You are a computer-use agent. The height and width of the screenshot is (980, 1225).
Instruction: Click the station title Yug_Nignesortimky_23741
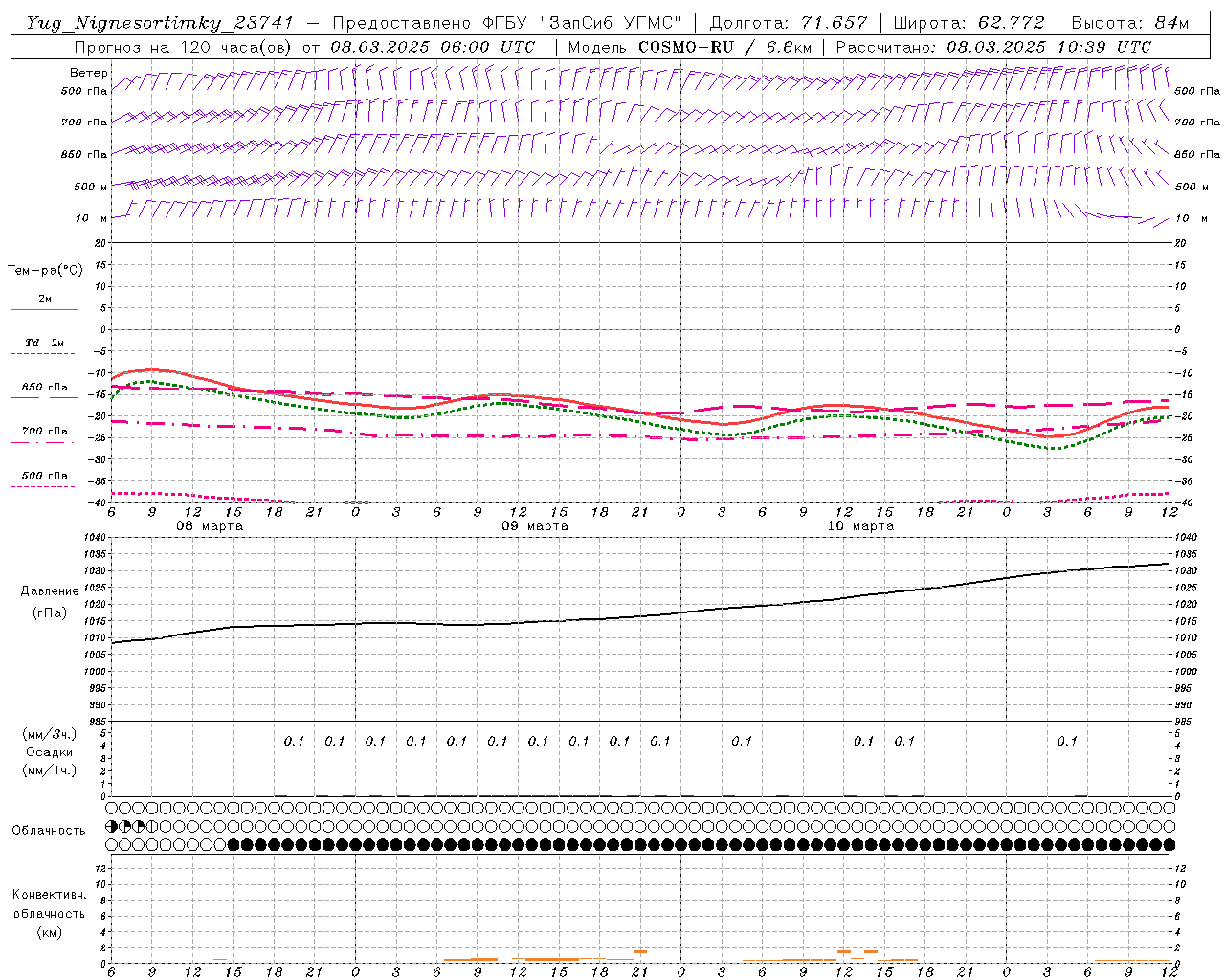point(160,23)
